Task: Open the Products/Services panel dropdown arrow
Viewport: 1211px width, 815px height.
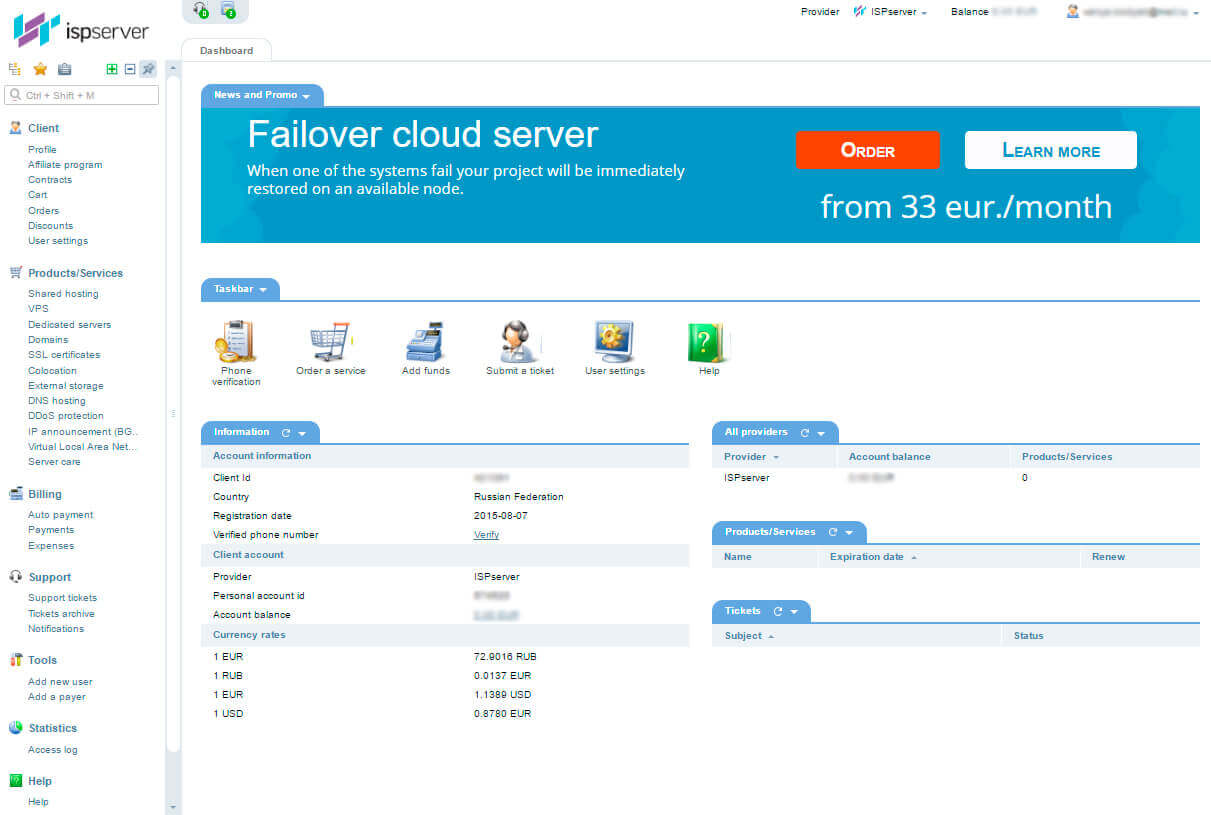Action: 849,533
